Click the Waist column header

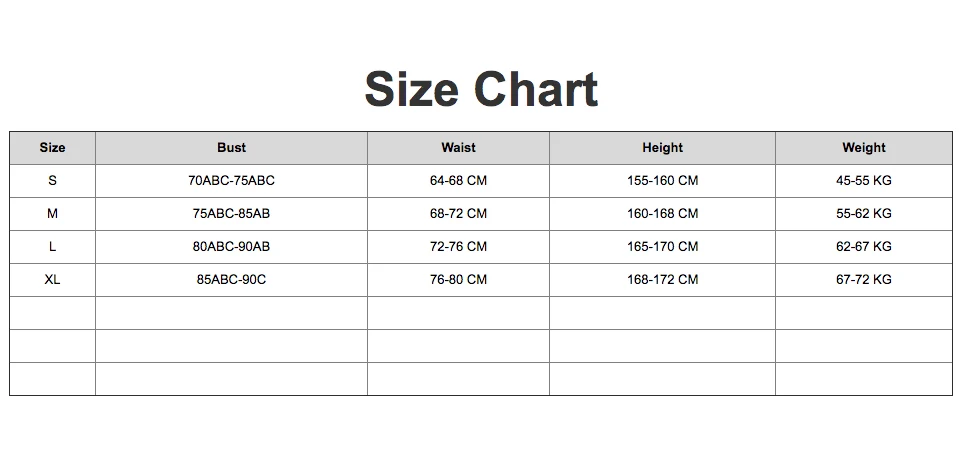pyautogui.click(x=458, y=147)
